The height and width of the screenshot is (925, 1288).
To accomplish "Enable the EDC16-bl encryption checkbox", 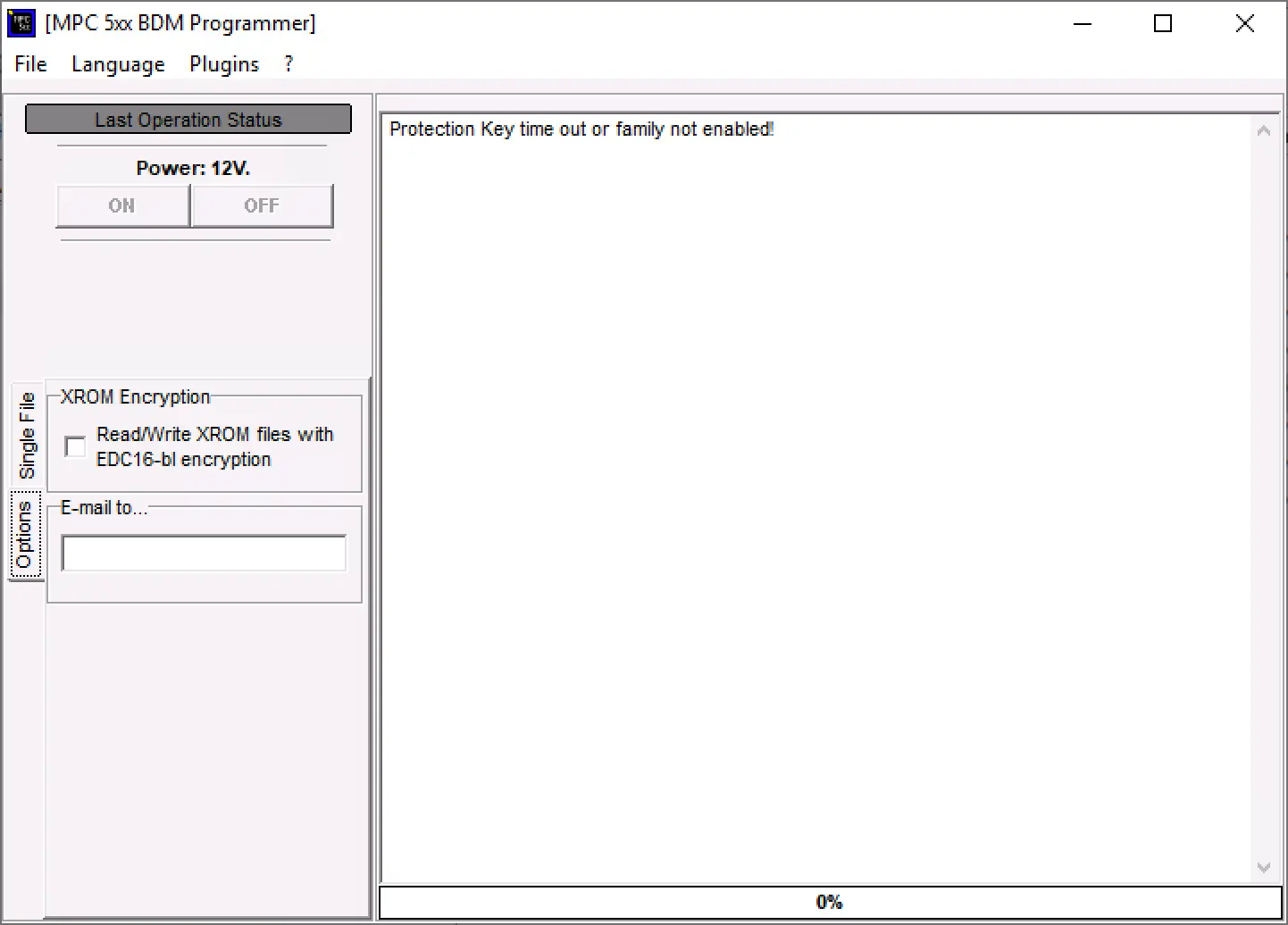I will pos(76,446).
